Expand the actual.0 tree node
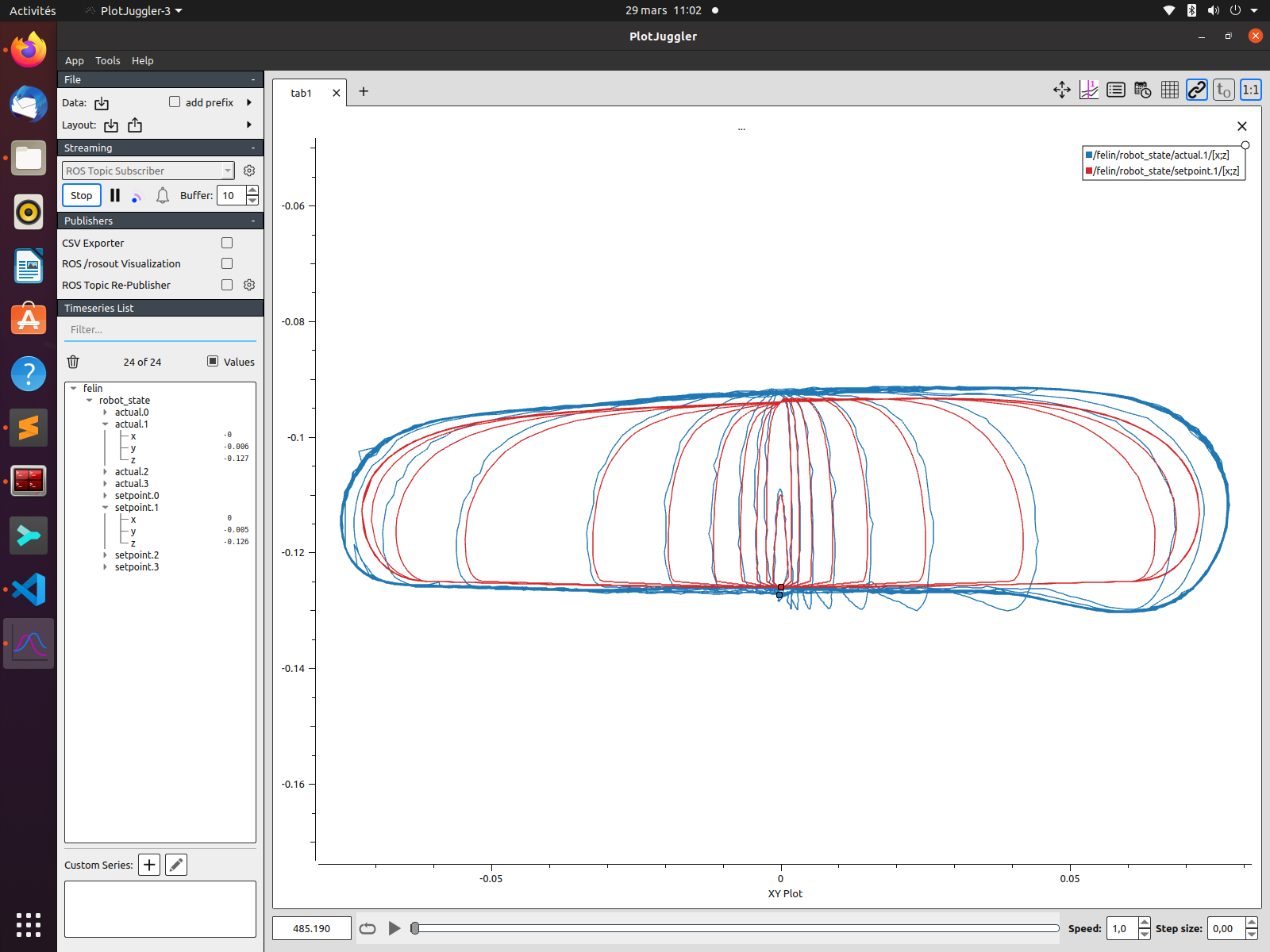This screenshot has width=1270, height=952. [105, 413]
